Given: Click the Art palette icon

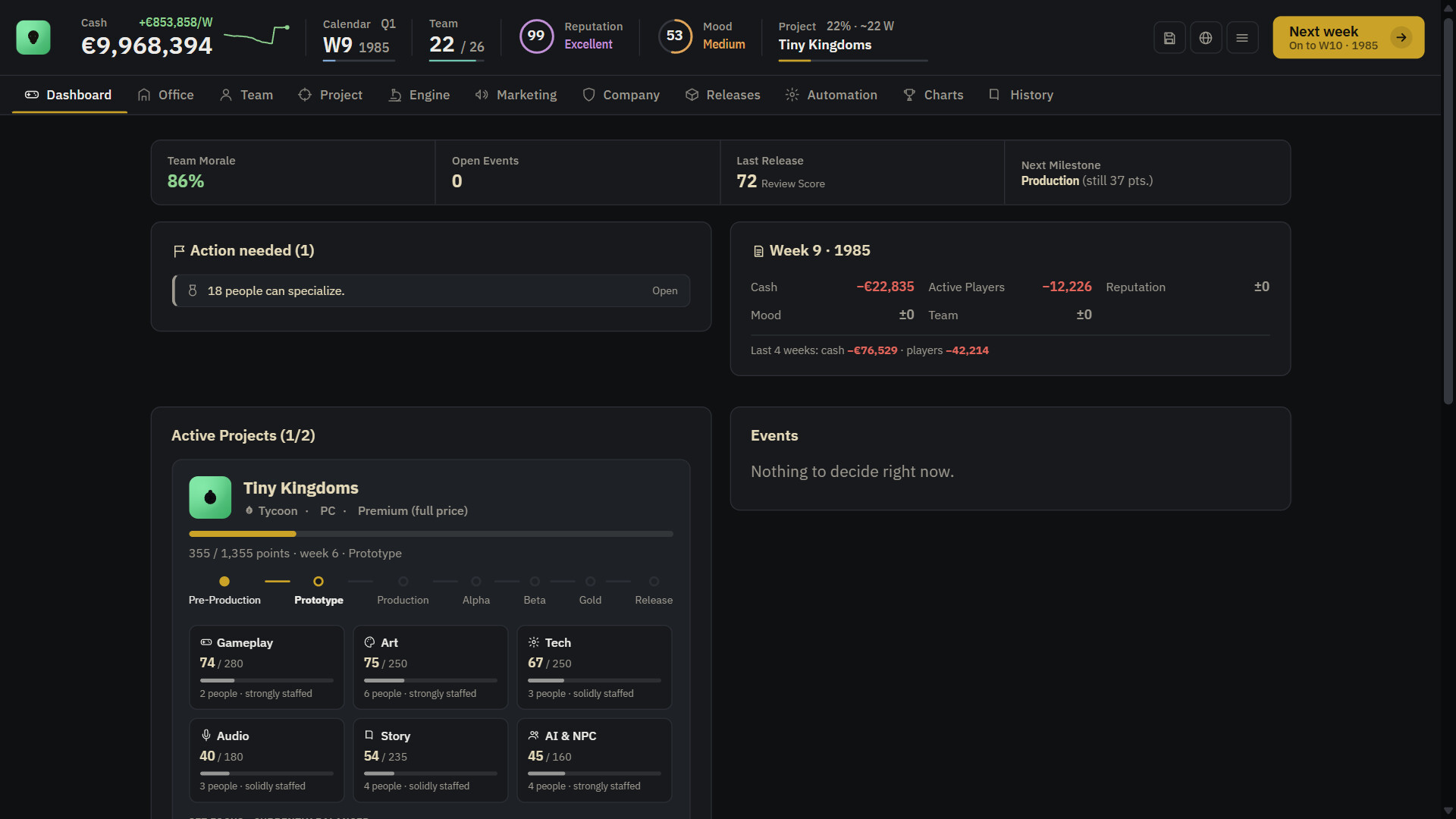Looking at the screenshot, I should click(x=370, y=642).
